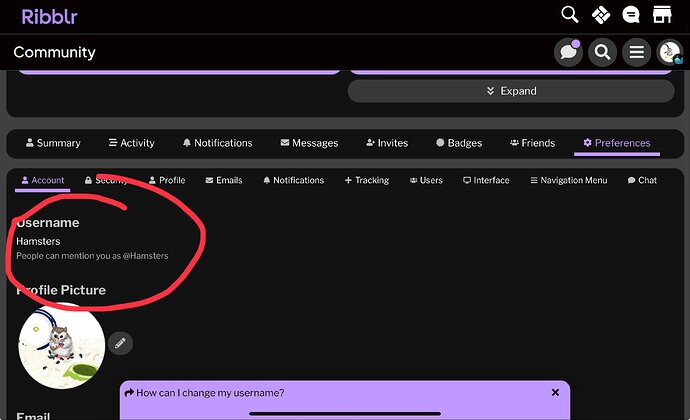Screen dimensions: 690x420
Task: Open the Navigation Menu preferences tab
Action: pyautogui.click(x=567, y=181)
